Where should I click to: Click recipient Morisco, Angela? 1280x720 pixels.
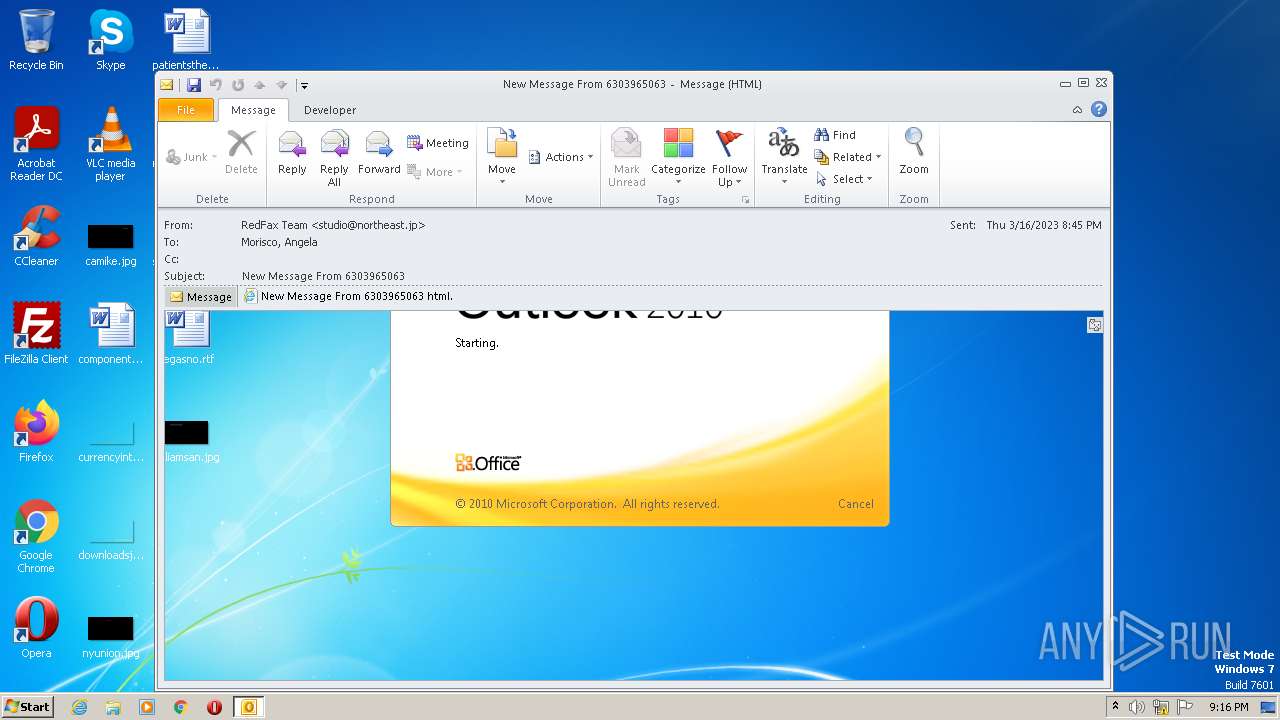(x=279, y=242)
